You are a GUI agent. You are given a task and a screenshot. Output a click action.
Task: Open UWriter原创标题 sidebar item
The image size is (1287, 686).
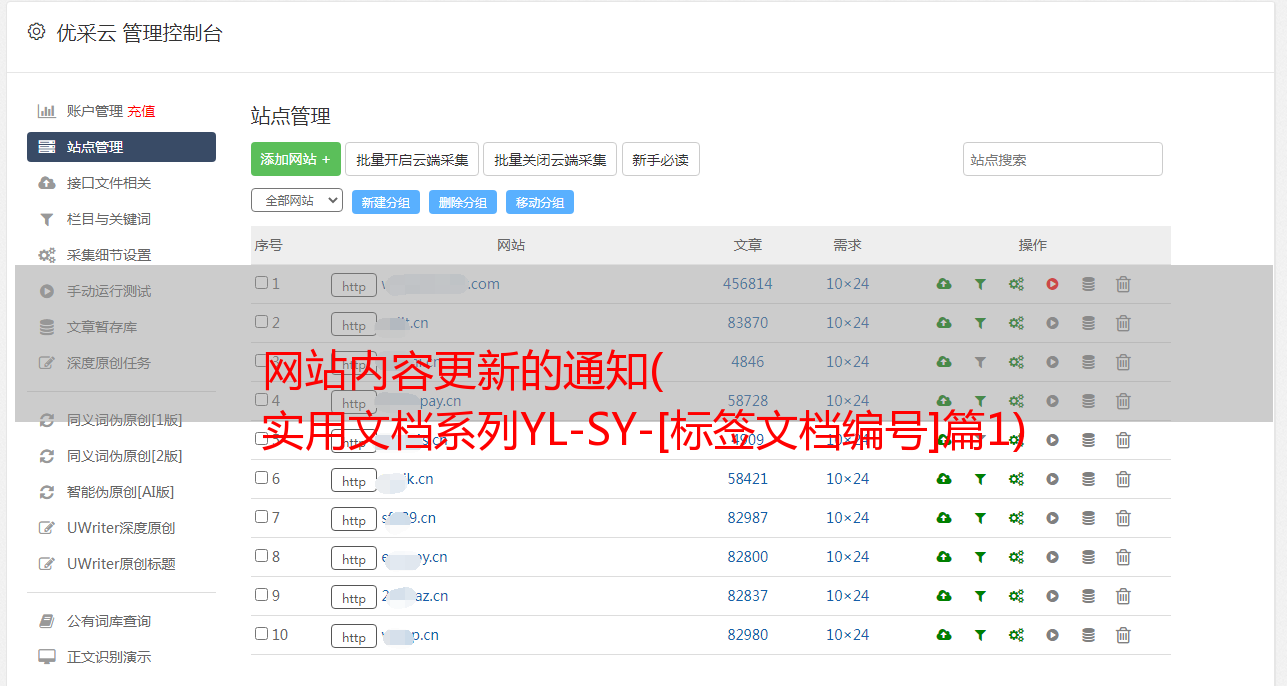[121, 564]
